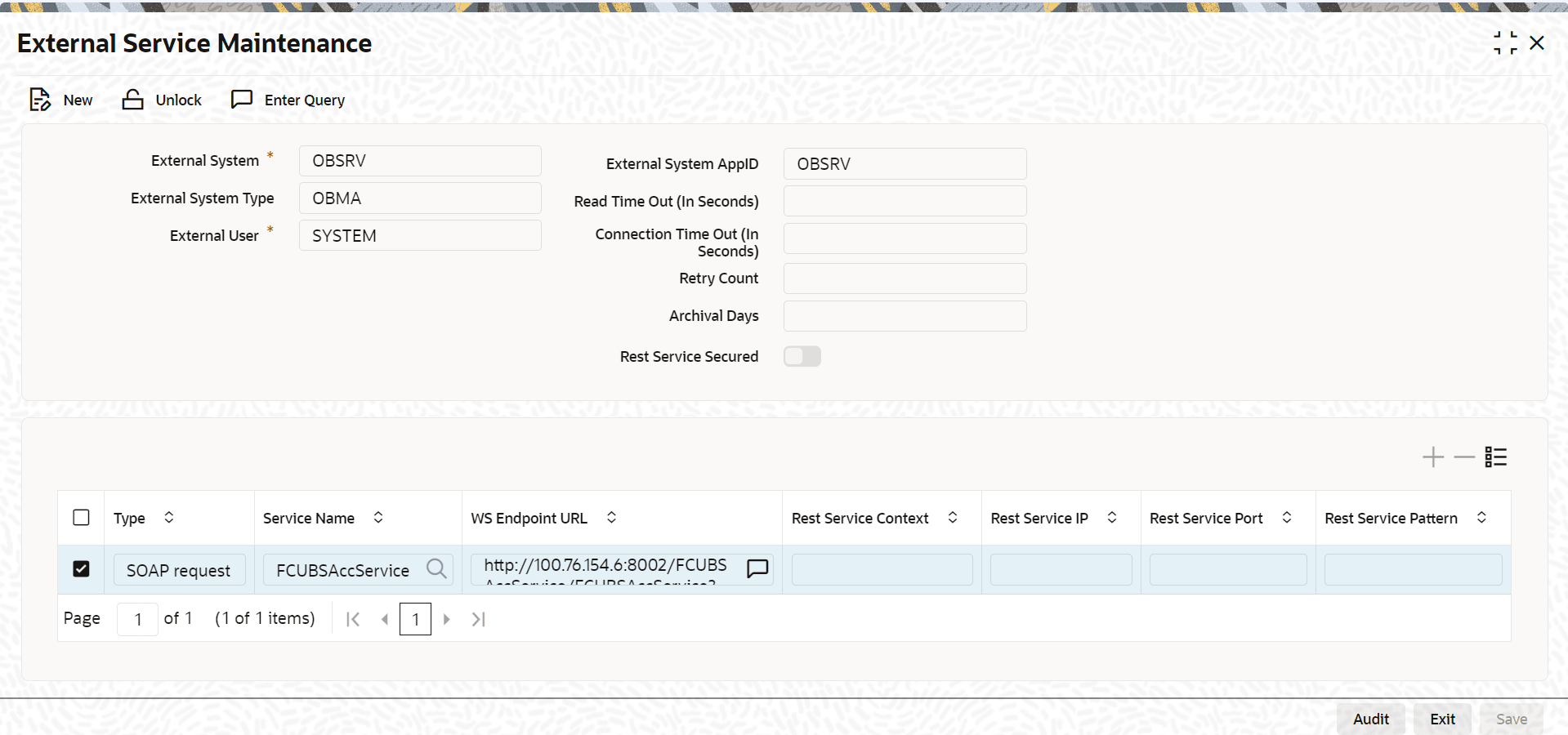Screen dimensions: 1568x735
Task: Click the Rest Service Port cell
Action: (1228, 569)
